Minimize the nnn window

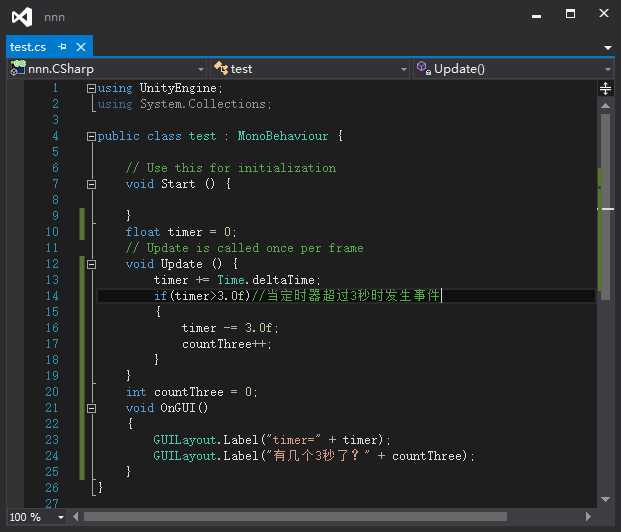(536, 16)
